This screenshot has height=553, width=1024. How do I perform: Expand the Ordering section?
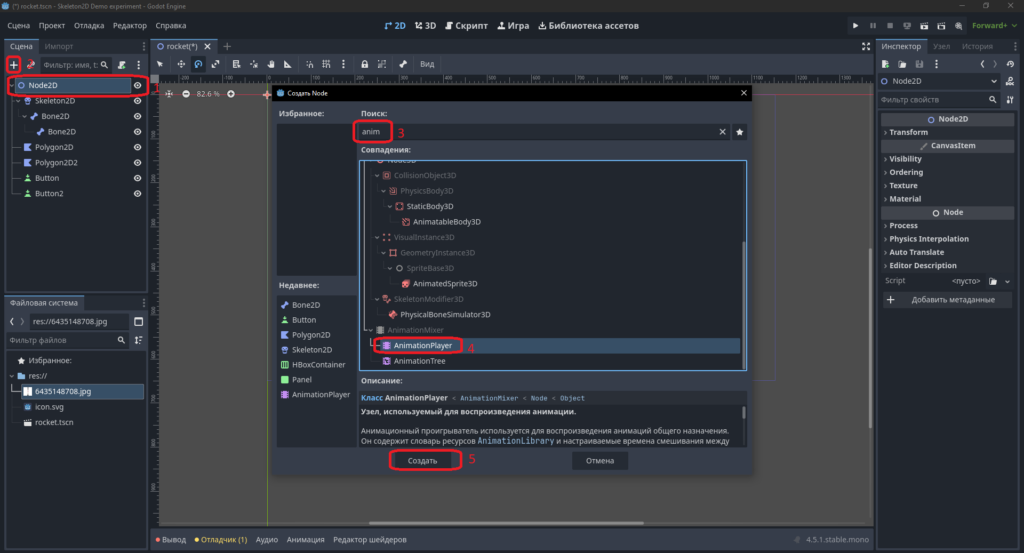pos(947,172)
